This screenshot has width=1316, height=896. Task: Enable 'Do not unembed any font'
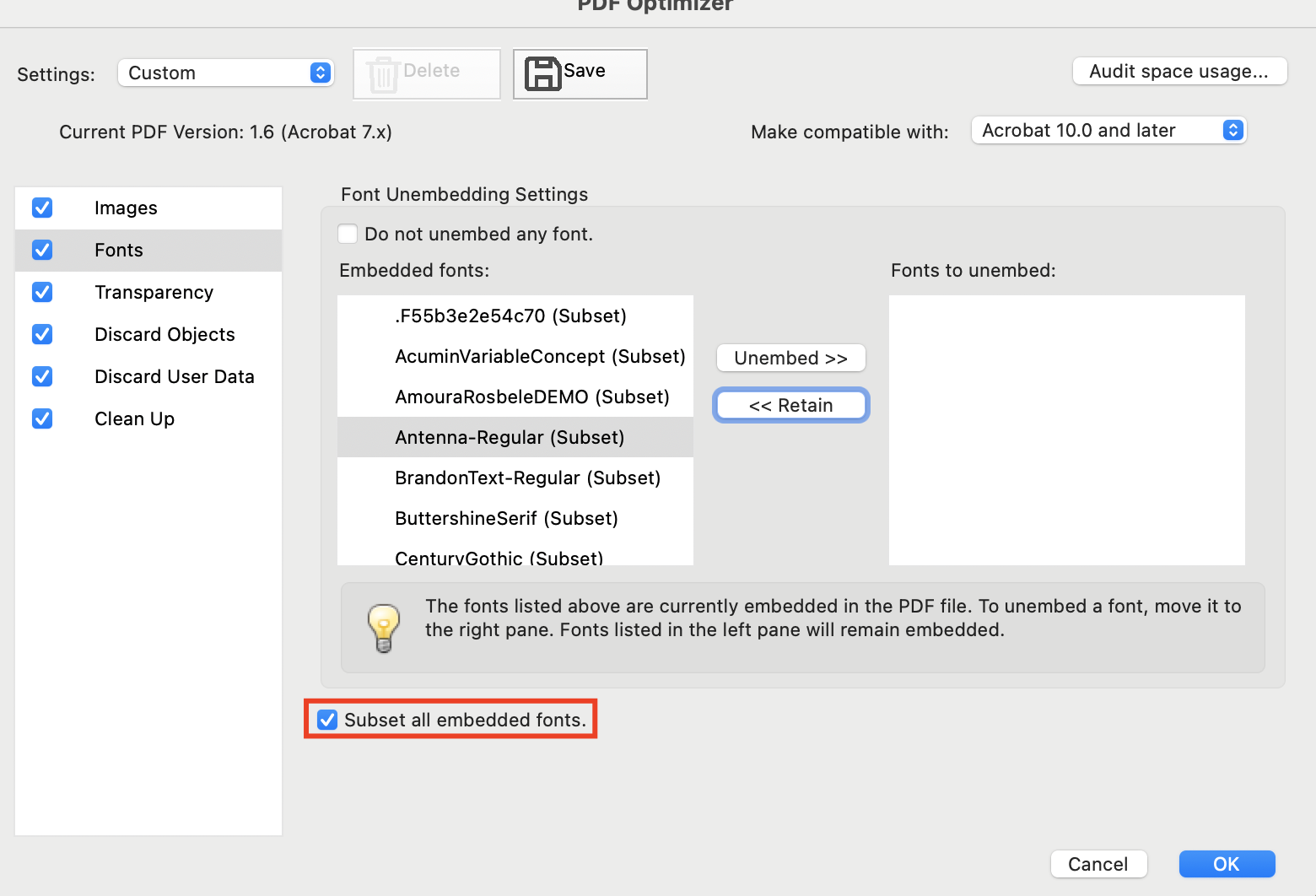tap(348, 234)
